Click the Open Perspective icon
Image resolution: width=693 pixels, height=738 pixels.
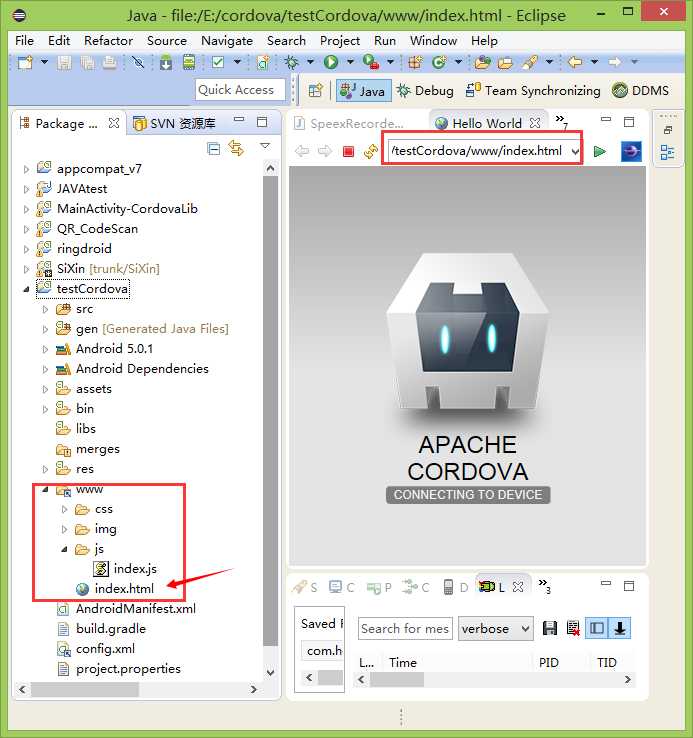coord(315,90)
